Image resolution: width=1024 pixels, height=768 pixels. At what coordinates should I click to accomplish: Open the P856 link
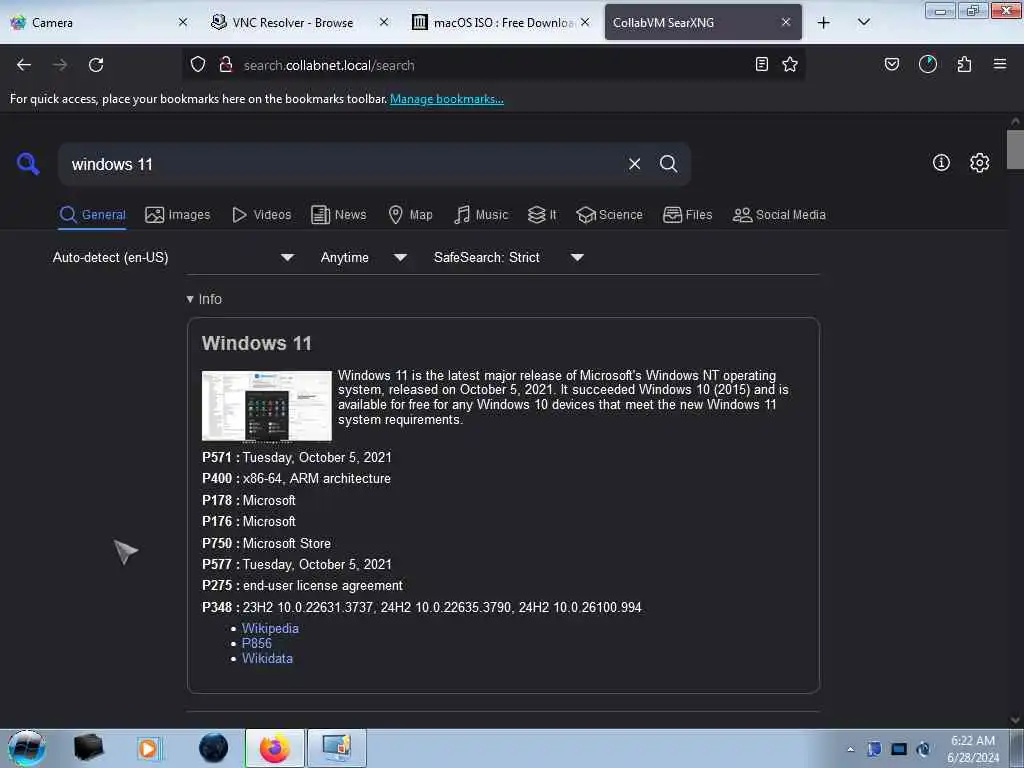click(x=257, y=643)
